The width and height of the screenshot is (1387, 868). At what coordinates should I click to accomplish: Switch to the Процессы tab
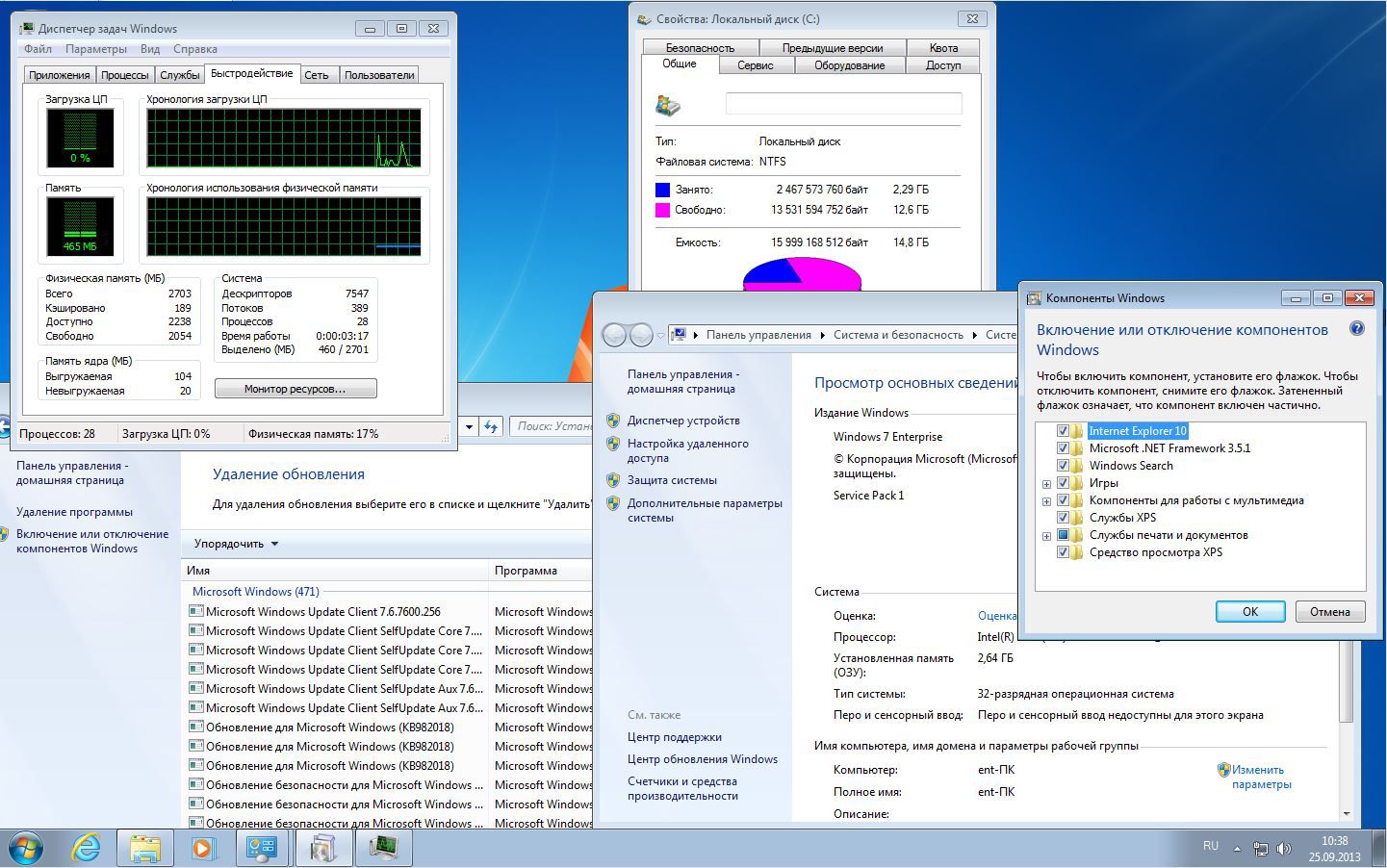(x=125, y=75)
